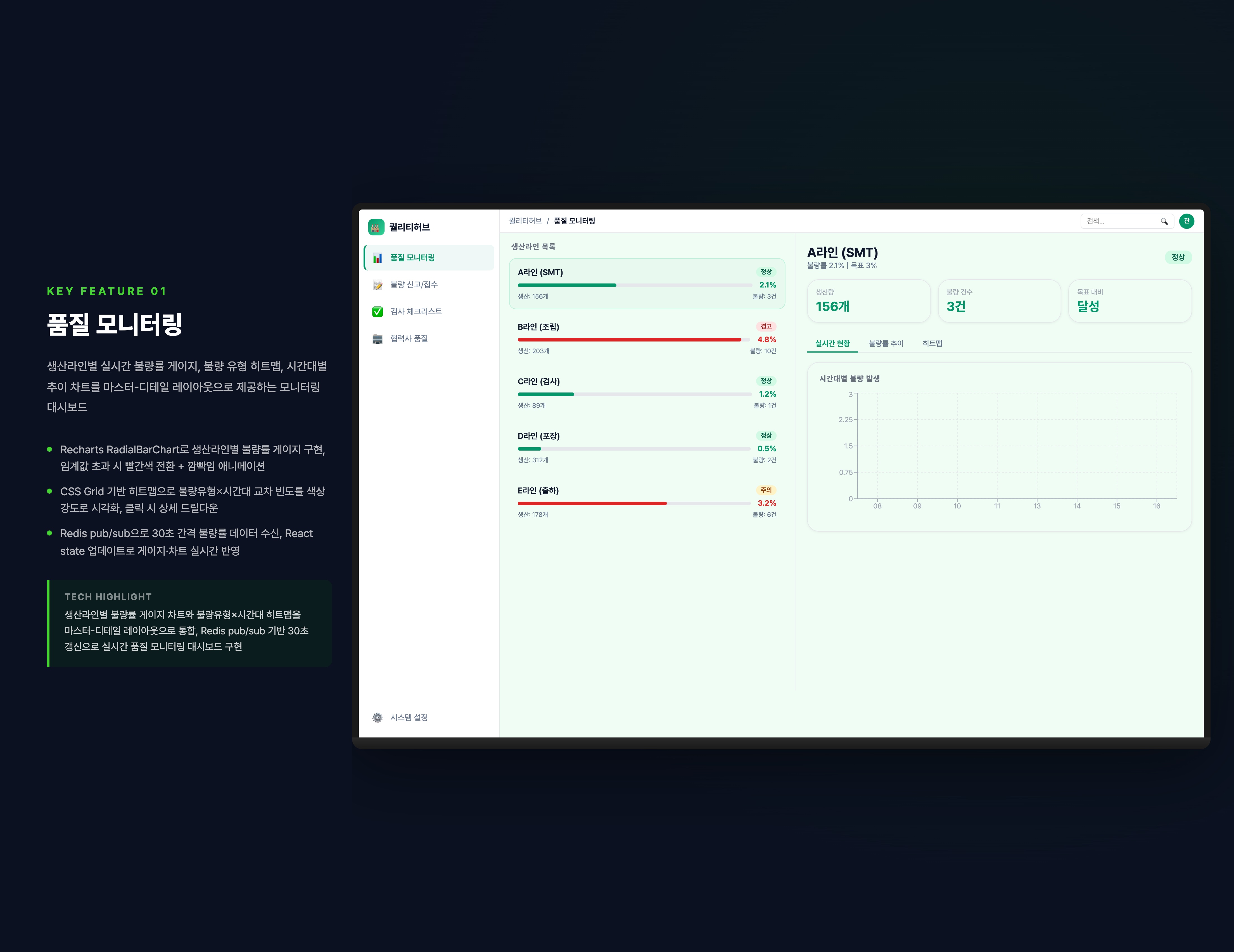
Task: Switch to the 히트맵 tab
Action: pyautogui.click(x=932, y=344)
